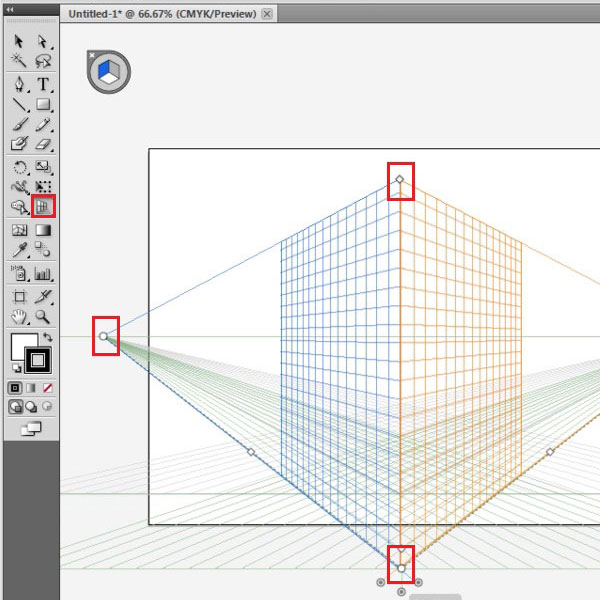
Task: Choose the Gradient tool
Action: 43,230
